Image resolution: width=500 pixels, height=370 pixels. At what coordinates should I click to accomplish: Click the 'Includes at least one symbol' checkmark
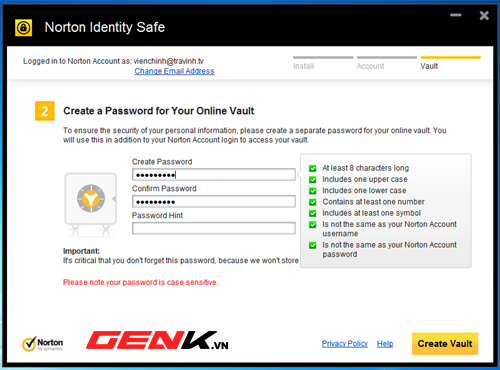[313, 213]
